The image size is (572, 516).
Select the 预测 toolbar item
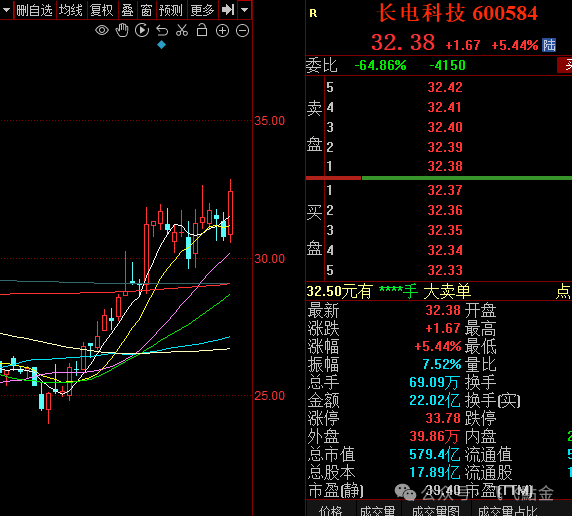pos(171,10)
